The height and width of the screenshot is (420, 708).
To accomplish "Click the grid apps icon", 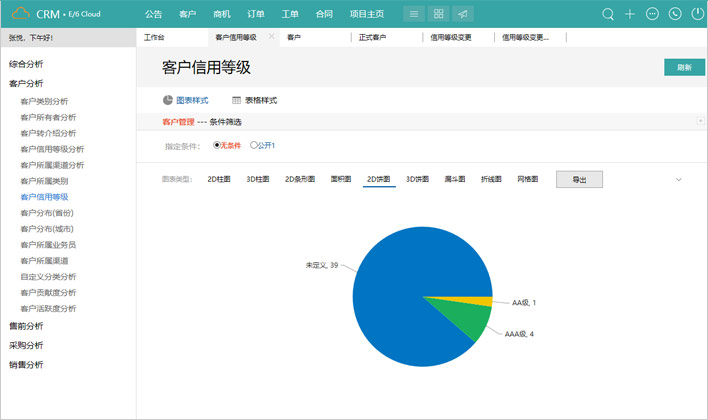I will (438, 14).
